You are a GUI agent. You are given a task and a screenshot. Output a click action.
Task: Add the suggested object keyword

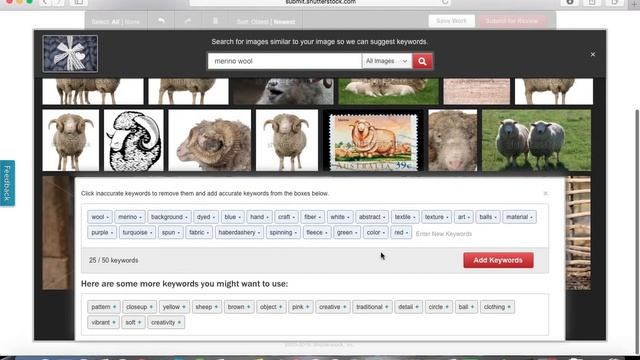click(271, 307)
